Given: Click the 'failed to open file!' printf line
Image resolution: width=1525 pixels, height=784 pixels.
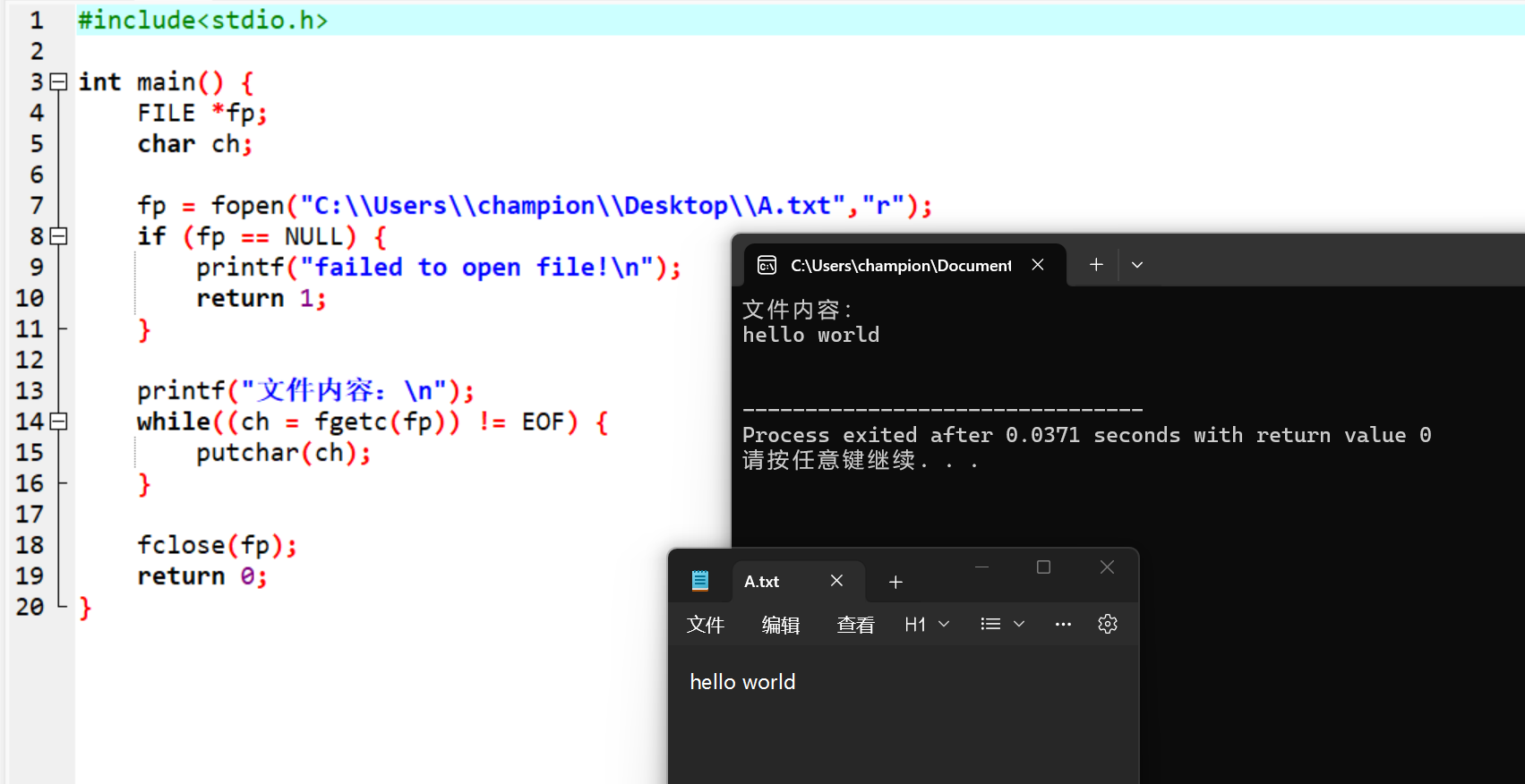Looking at the screenshot, I should (x=439, y=268).
